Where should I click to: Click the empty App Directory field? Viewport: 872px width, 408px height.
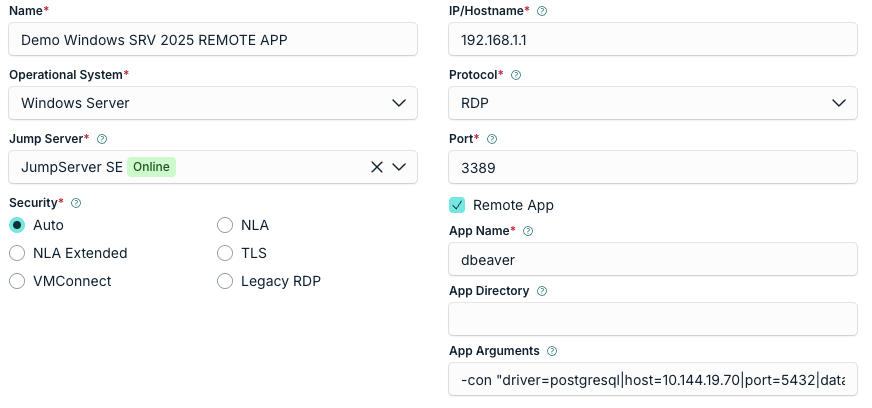click(x=653, y=319)
